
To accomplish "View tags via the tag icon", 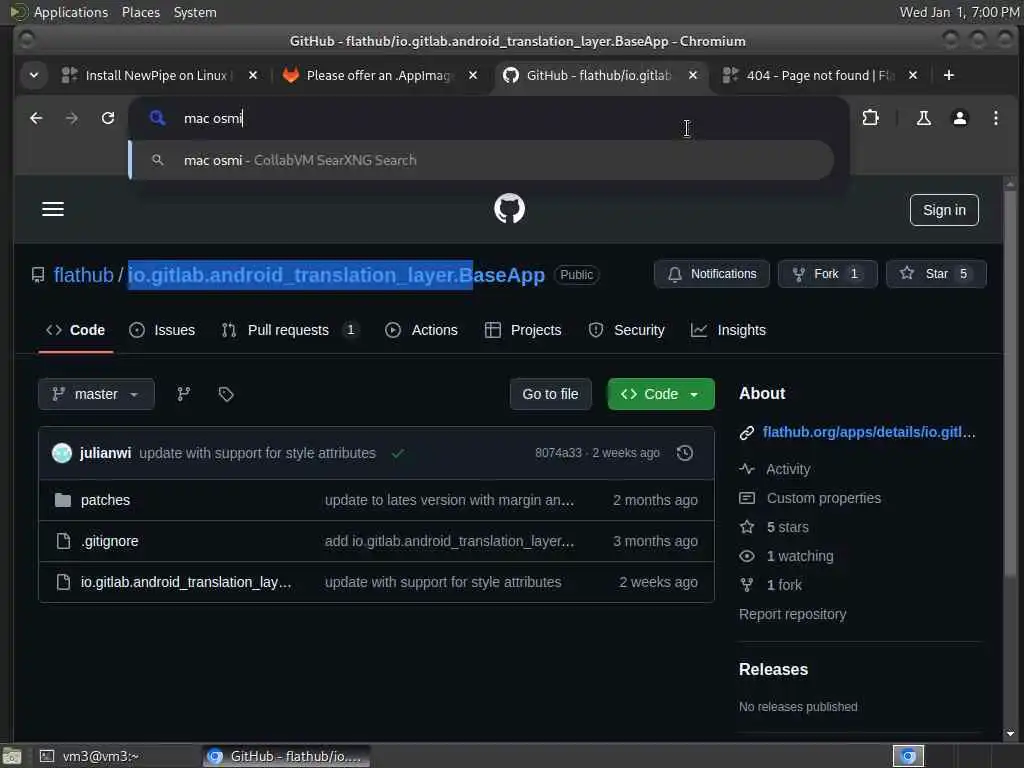I will (226, 394).
